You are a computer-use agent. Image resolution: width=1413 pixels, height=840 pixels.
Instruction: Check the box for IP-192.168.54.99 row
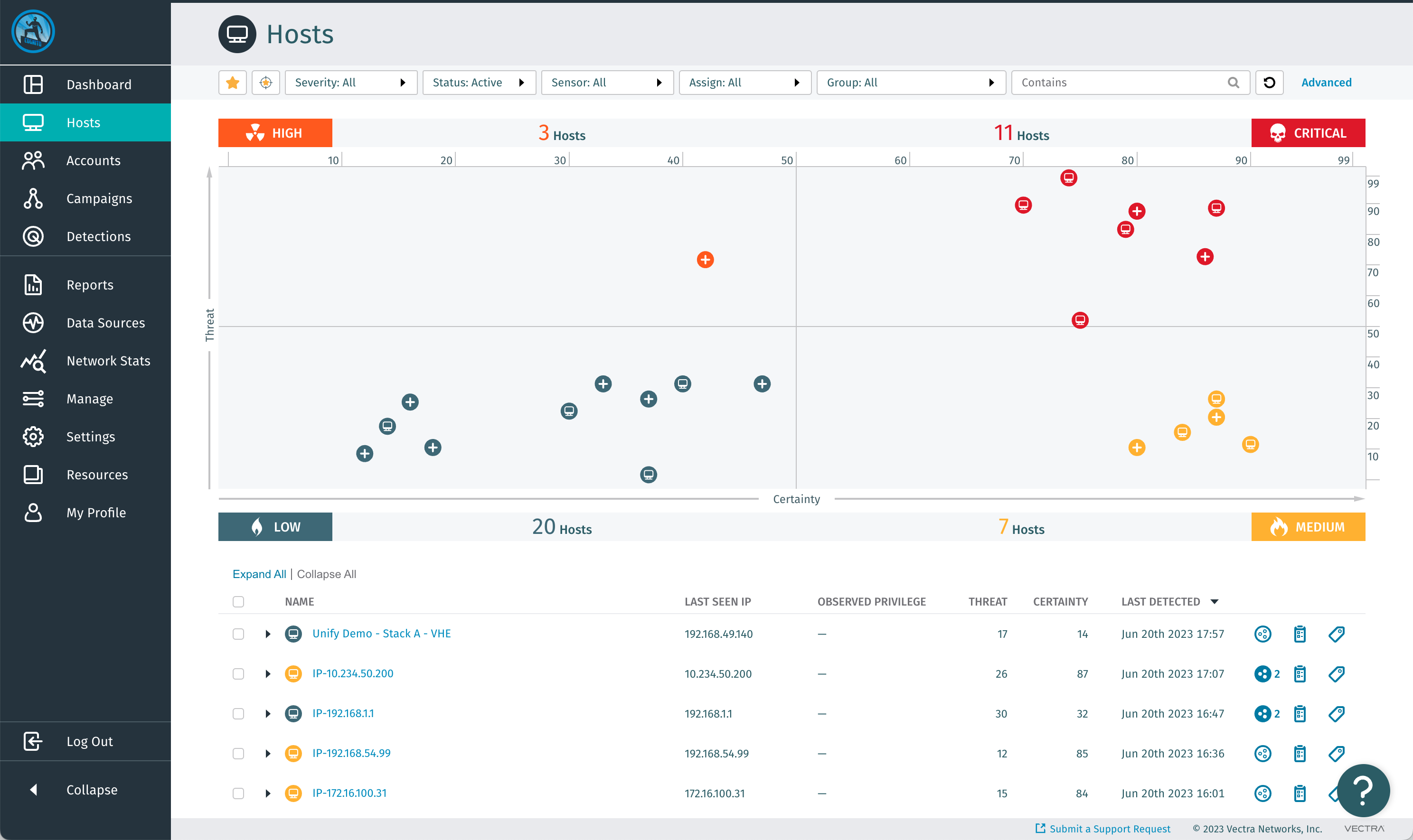coord(238,754)
